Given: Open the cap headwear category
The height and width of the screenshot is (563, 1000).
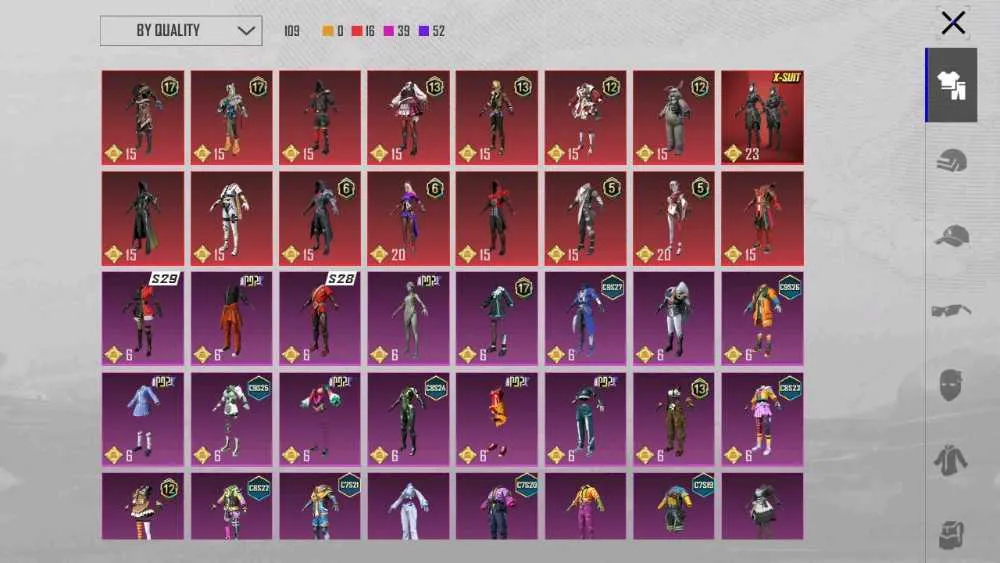Looking at the screenshot, I should [952, 235].
